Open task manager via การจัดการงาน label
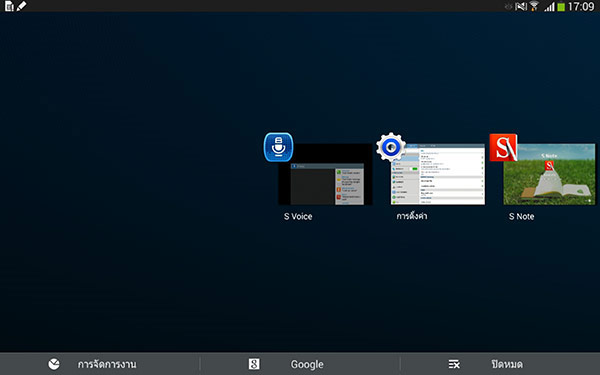The height and width of the screenshot is (375, 600). click(x=107, y=364)
